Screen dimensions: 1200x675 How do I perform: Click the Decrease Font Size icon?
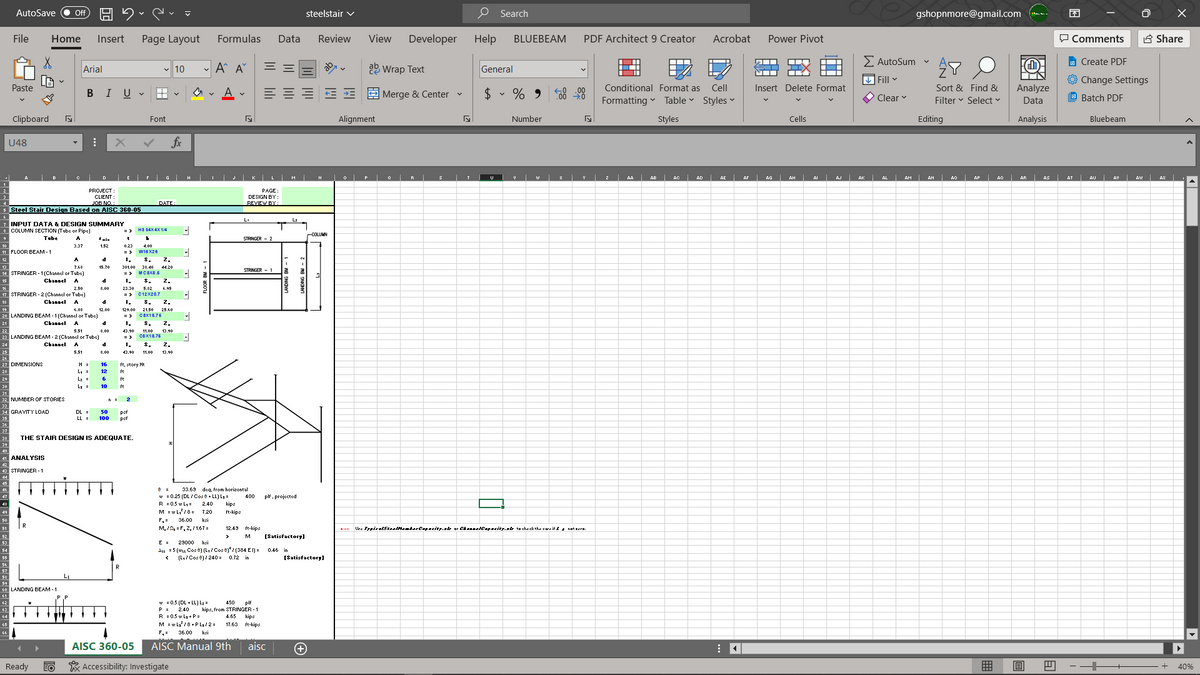(x=240, y=69)
